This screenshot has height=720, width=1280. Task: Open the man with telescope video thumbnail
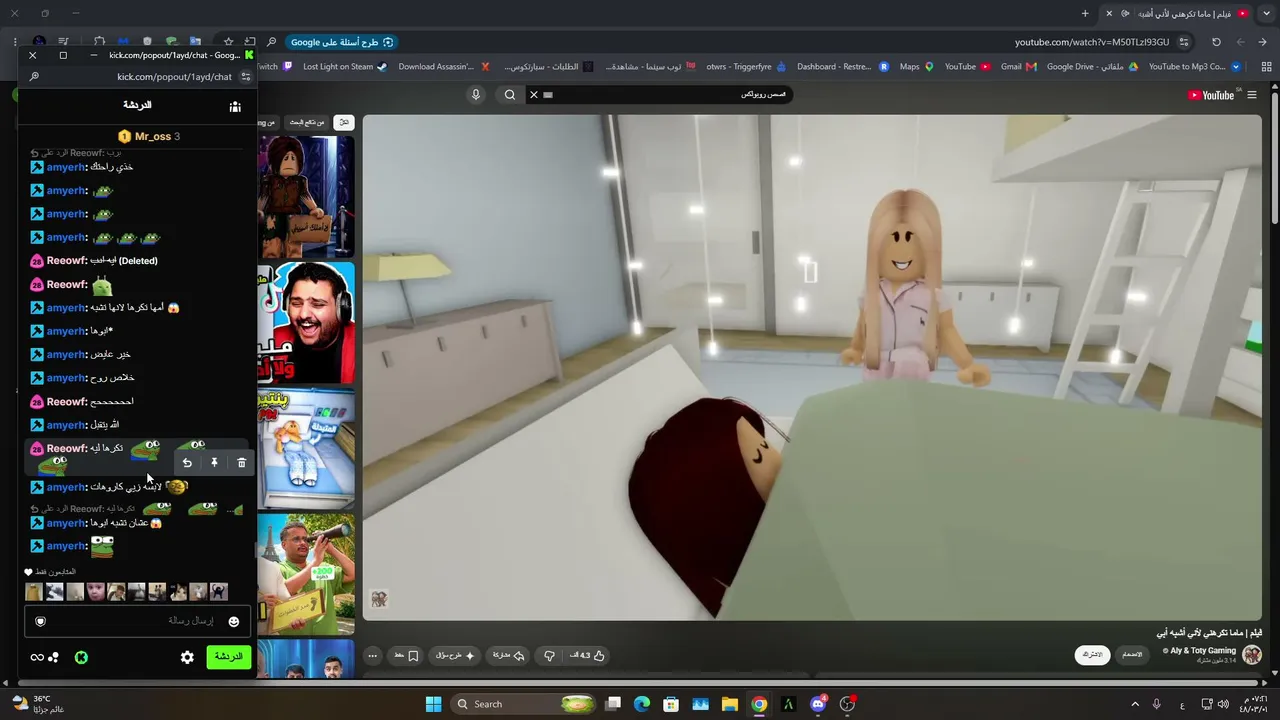tap(306, 574)
